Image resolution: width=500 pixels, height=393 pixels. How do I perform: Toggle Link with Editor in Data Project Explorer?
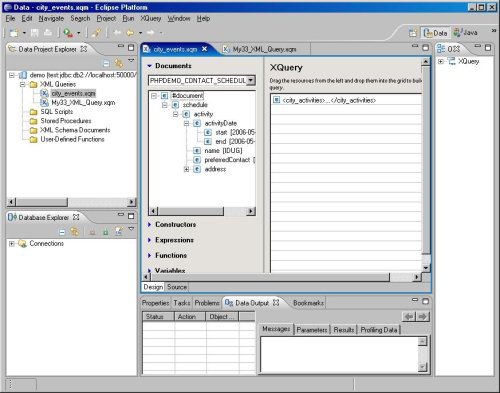(119, 63)
